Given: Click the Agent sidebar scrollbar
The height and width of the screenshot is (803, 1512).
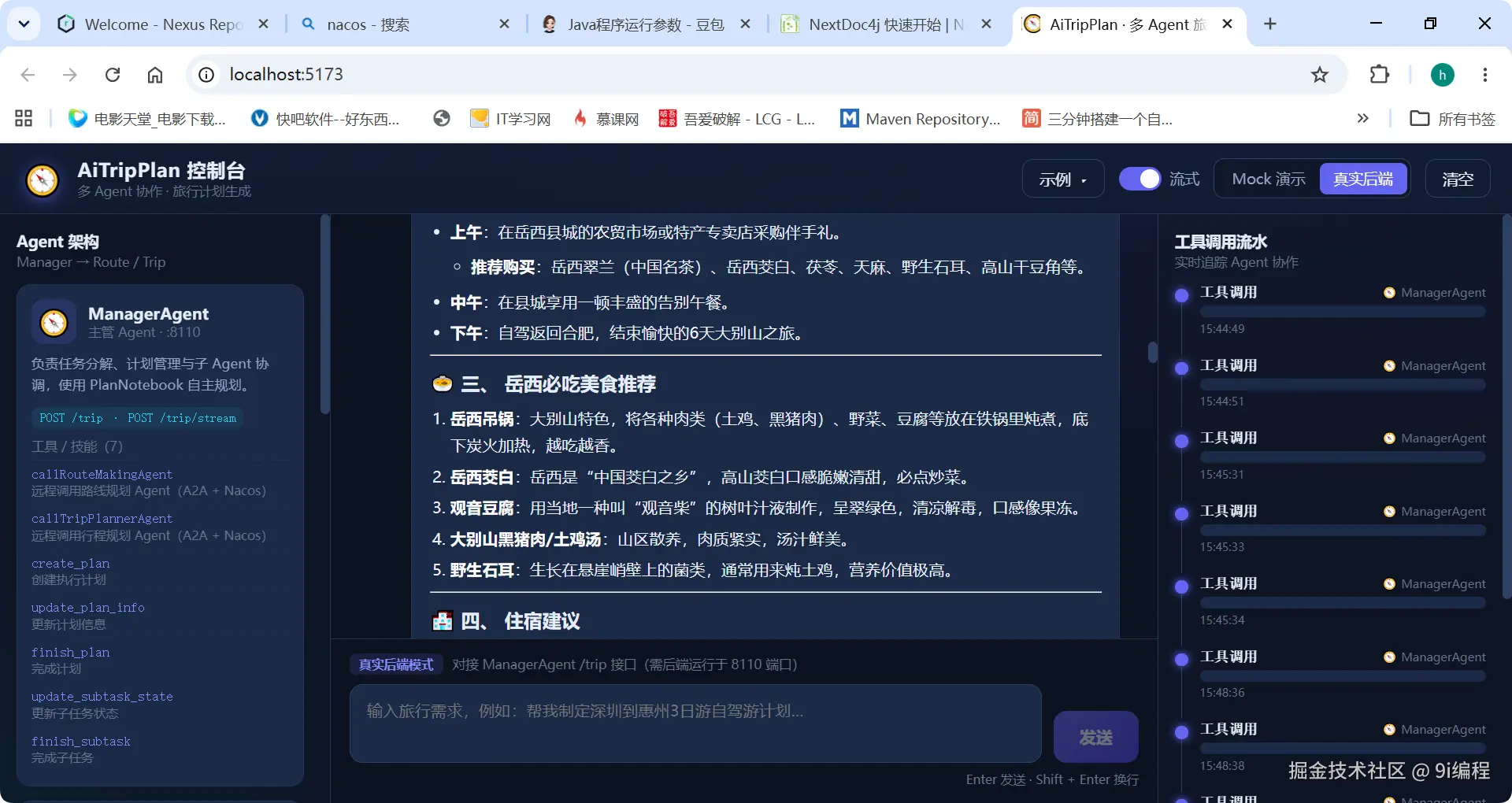Looking at the screenshot, I should click(x=324, y=315).
